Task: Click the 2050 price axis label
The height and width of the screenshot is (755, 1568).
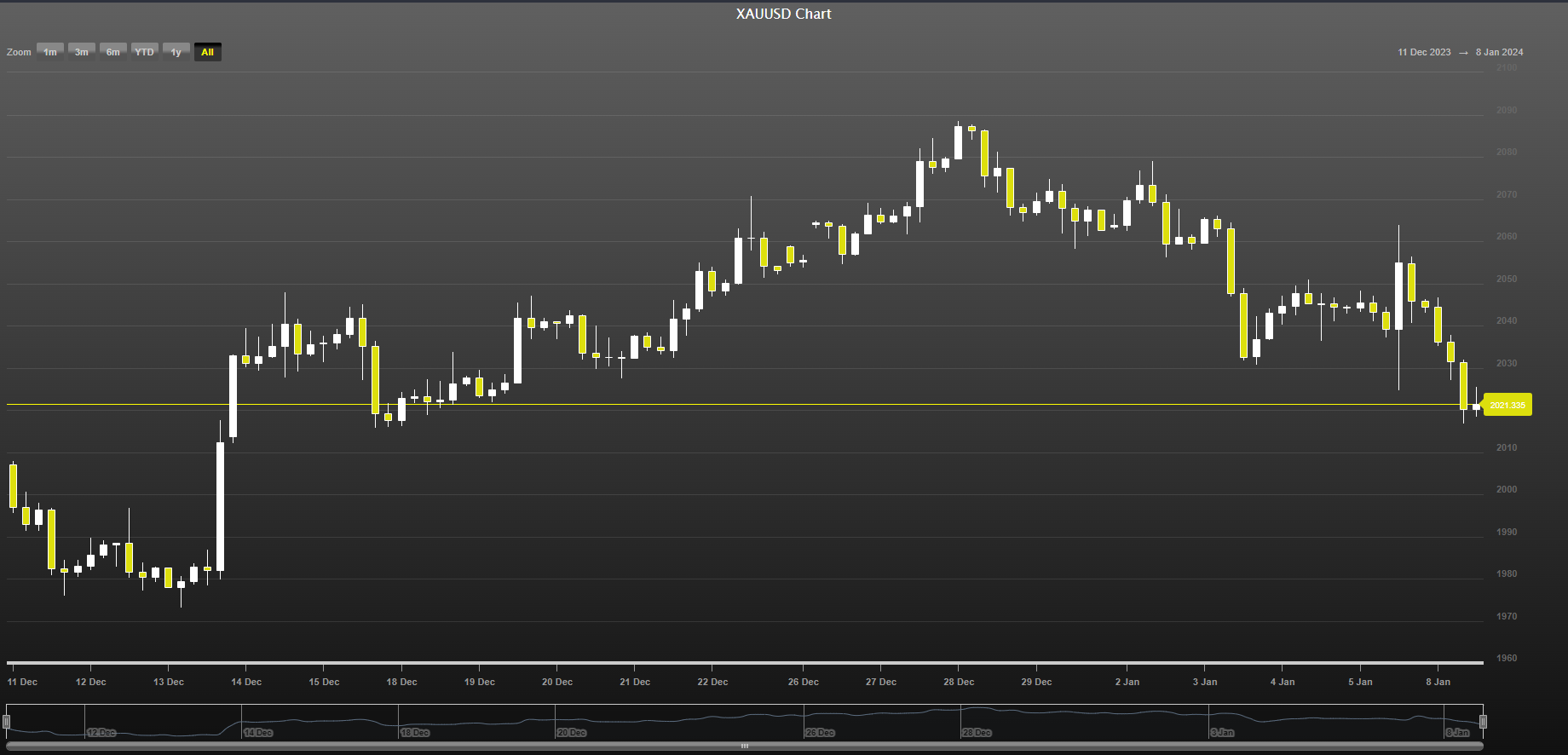Action: point(1507,279)
